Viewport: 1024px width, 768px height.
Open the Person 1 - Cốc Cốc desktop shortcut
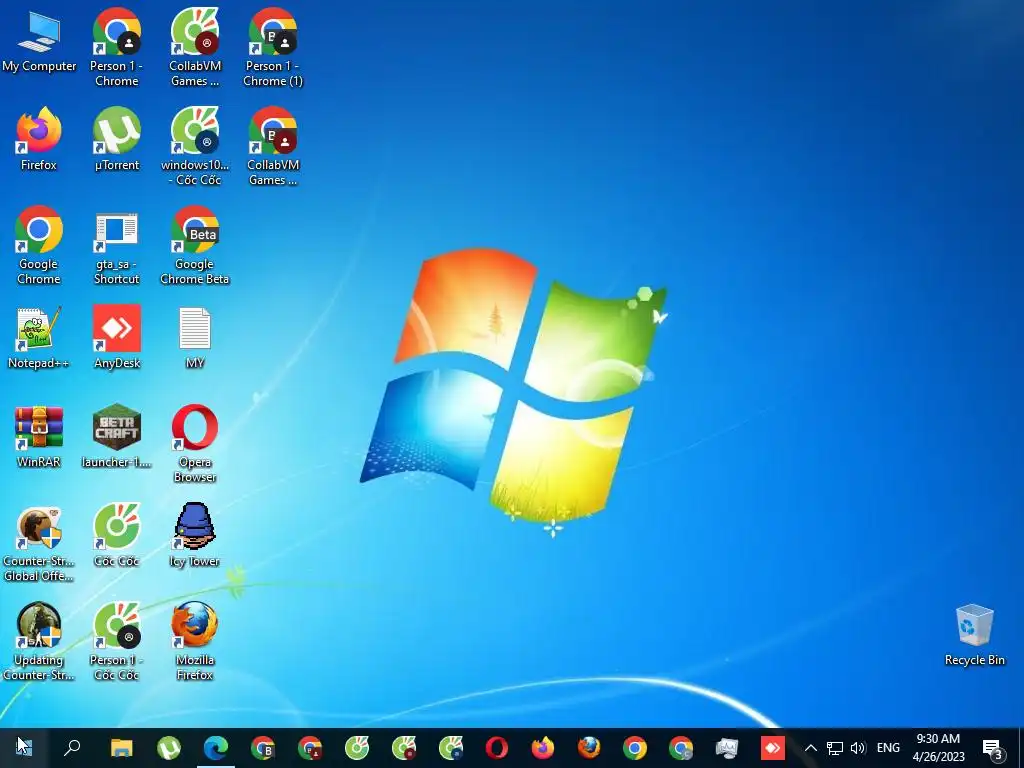pos(116,642)
